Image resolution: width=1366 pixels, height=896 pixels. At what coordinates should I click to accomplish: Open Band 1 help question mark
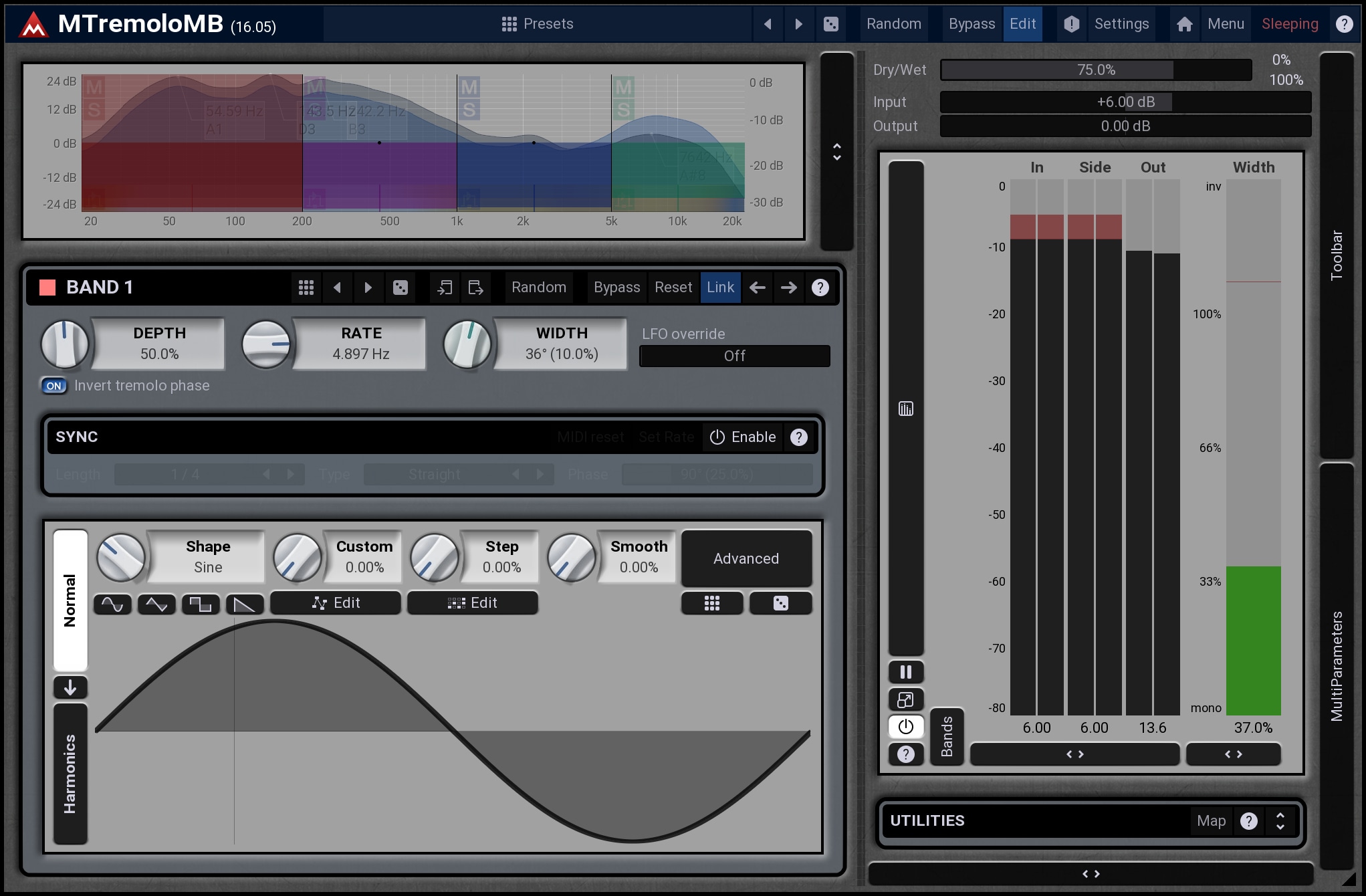820,288
